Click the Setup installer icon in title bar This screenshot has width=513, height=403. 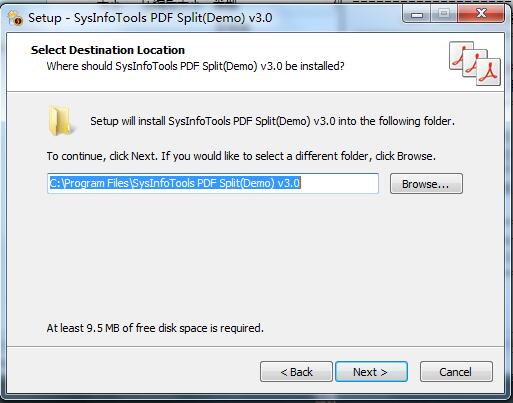(15, 18)
